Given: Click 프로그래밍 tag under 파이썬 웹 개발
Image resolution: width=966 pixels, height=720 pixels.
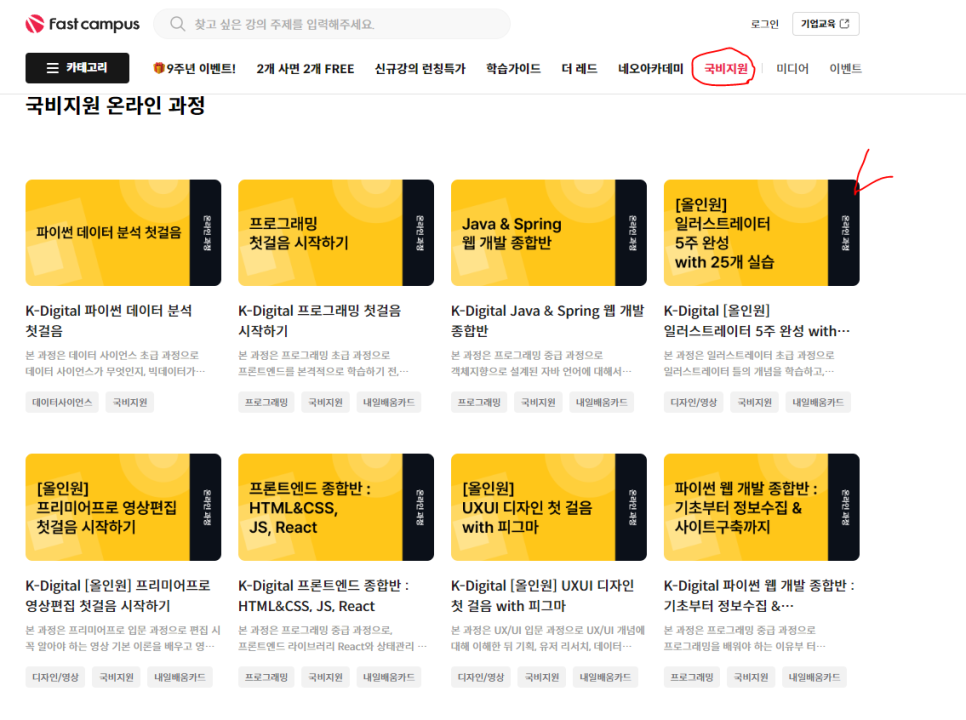Looking at the screenshot, I should pos(692,677).
